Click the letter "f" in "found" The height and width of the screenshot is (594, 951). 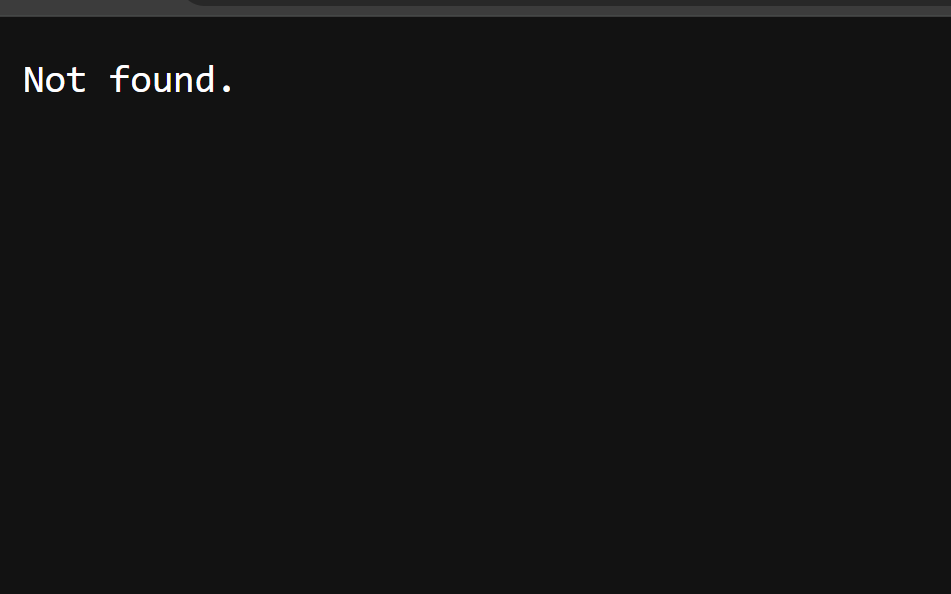(118, 79)
